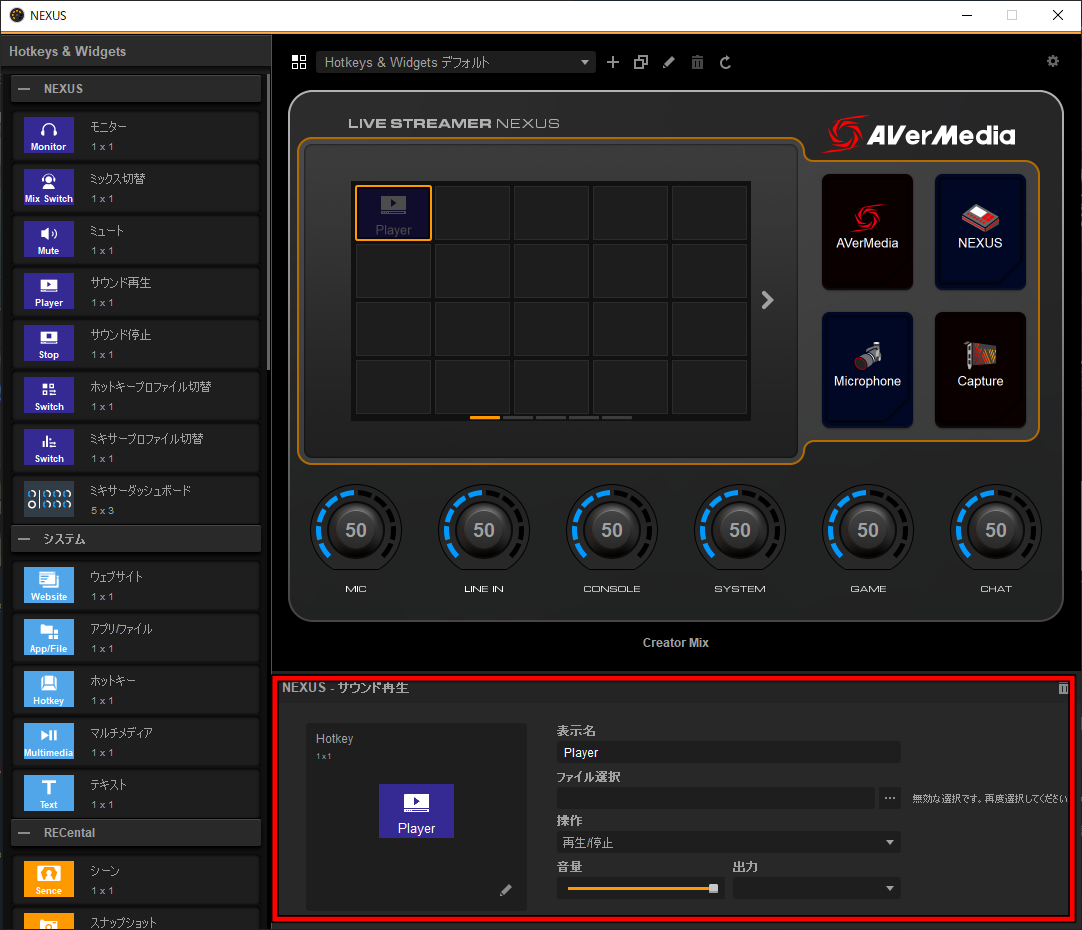Click the AVerMedia device button
Screen dimensions: 1082x930
(867, 232)
